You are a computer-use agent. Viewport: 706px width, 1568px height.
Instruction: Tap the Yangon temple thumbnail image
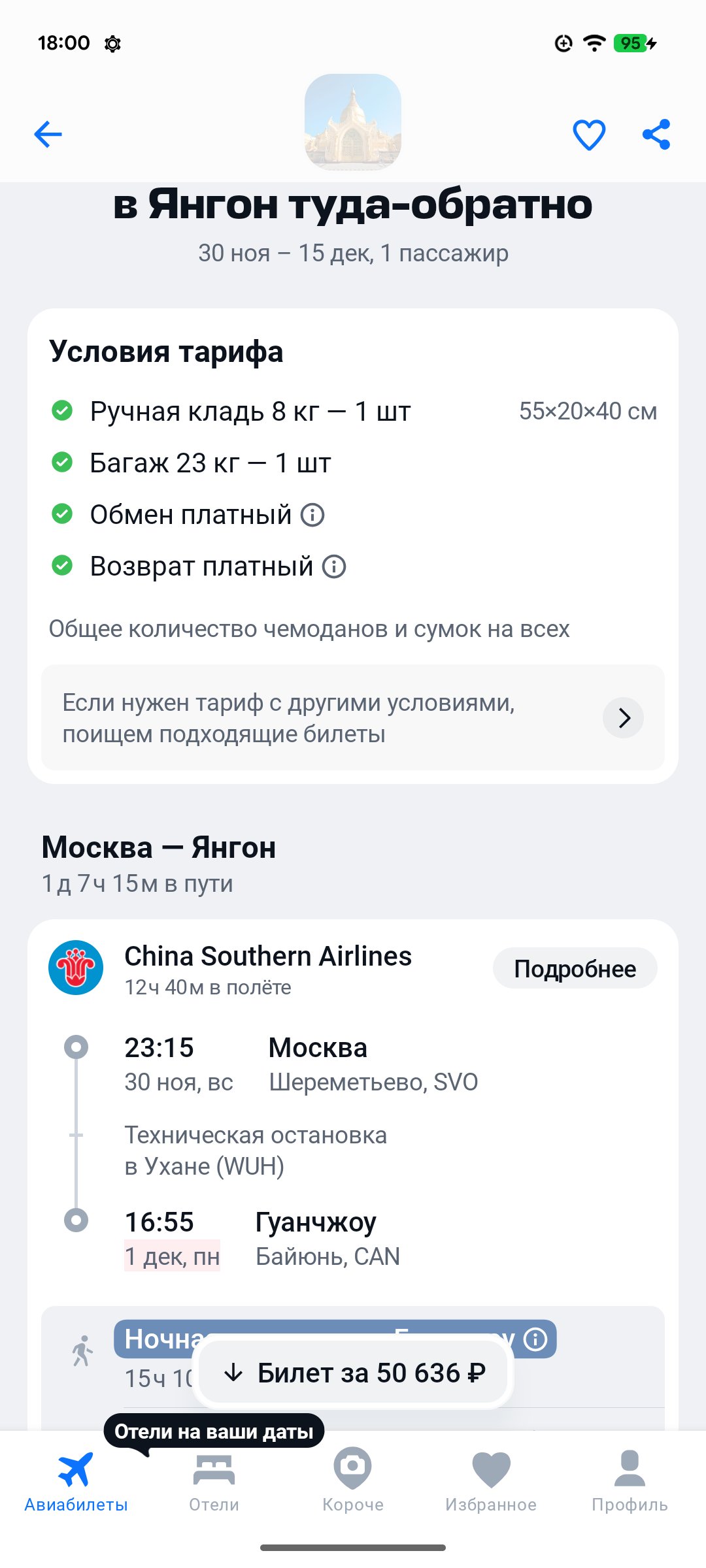[x=353, y=122]
